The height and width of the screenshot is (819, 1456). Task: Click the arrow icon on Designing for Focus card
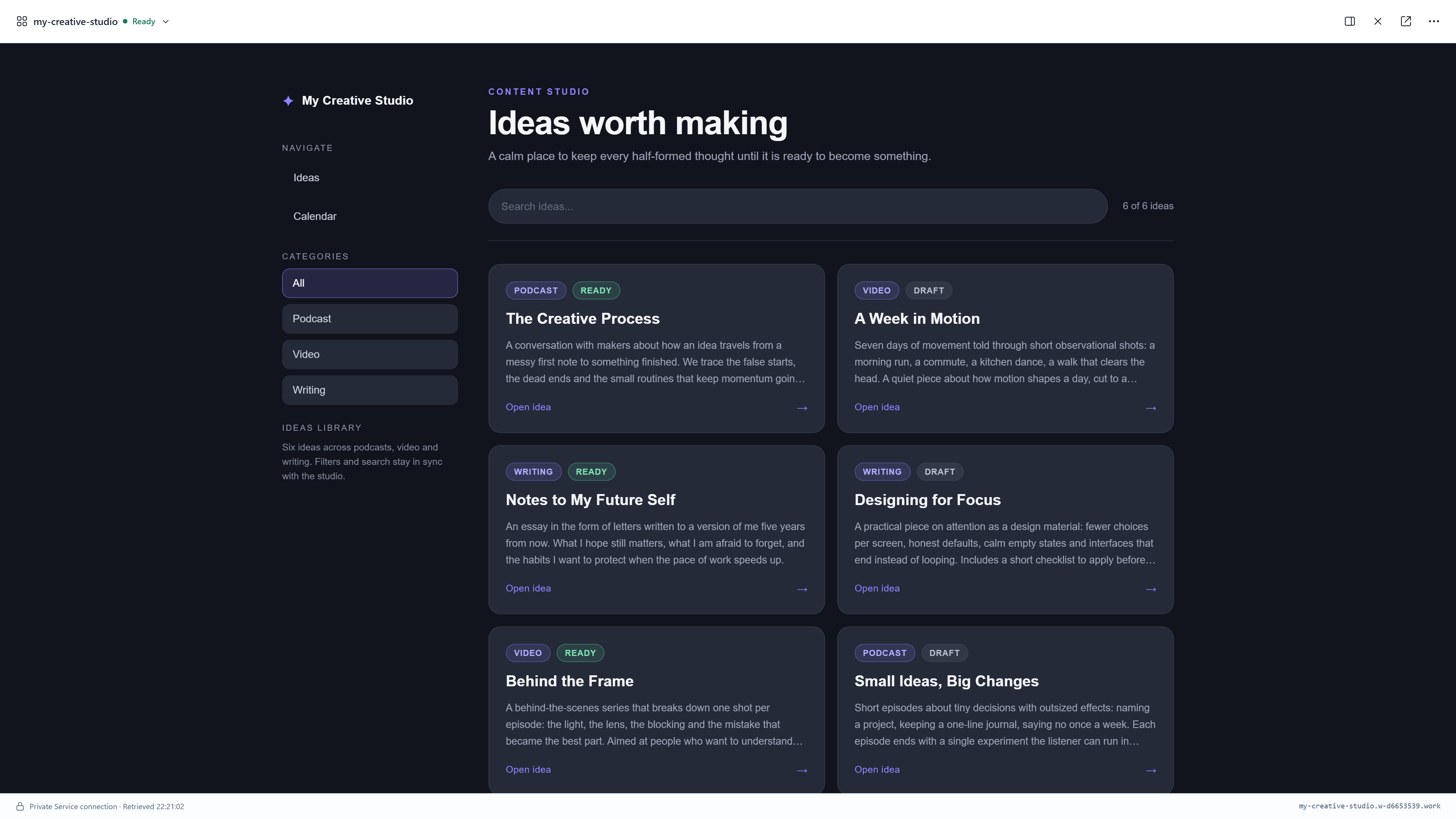pyautogui.click(x=1151, y=590)
